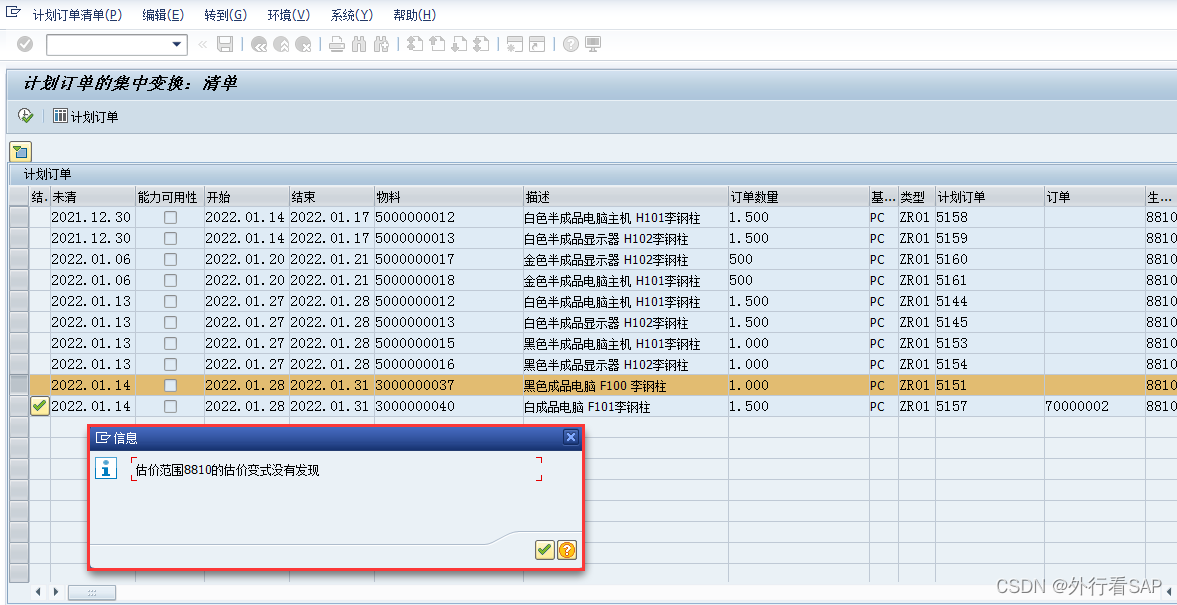This screenshot has width=1177, height=605.
Task: Collapse the command field with the double-chevron
Action: pos(202,45)
